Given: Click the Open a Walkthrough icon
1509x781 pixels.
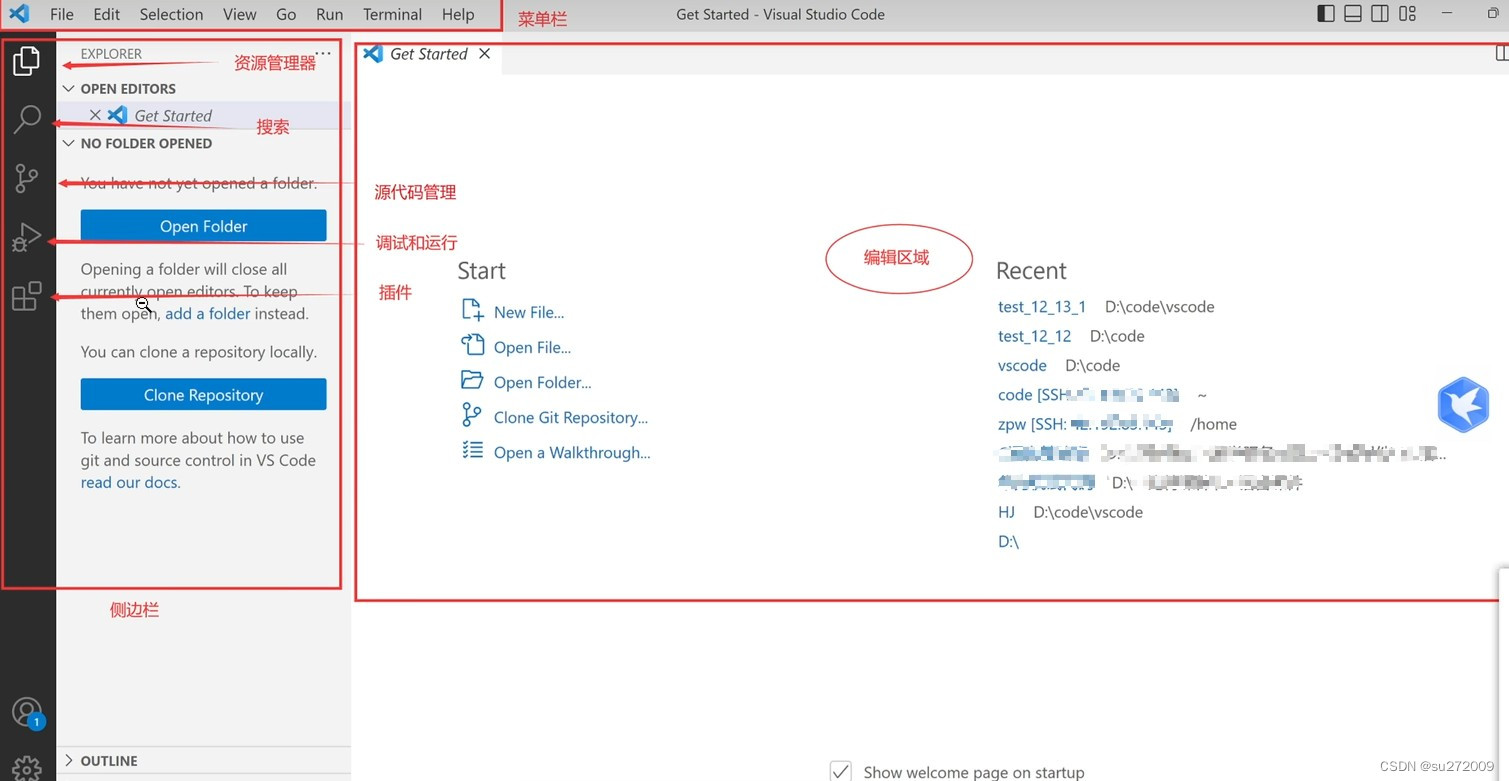Looking at the screenshot, I should (472, 451).
